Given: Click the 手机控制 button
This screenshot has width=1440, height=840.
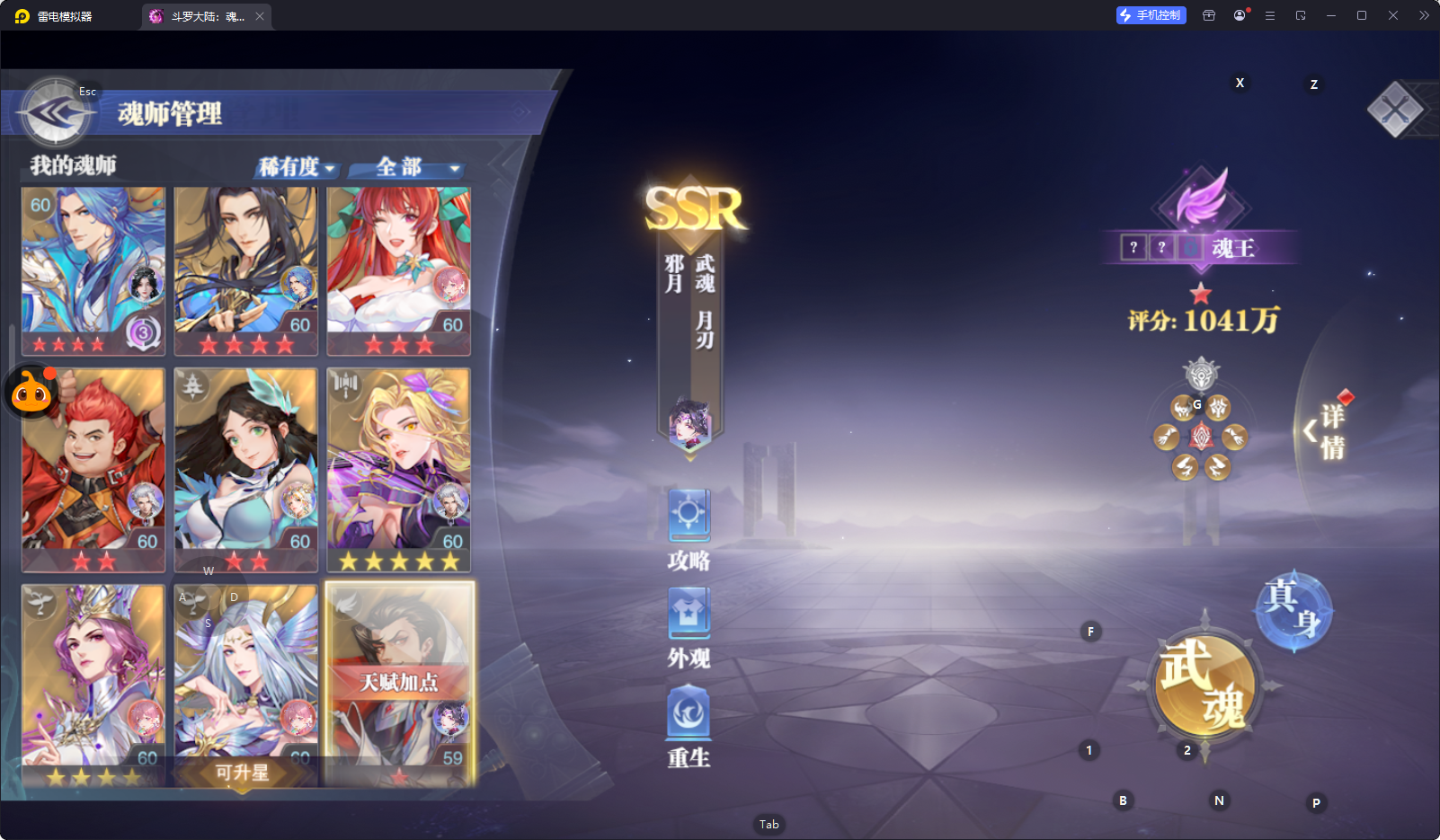Looking at the screenshot, I should (1151, 15).
